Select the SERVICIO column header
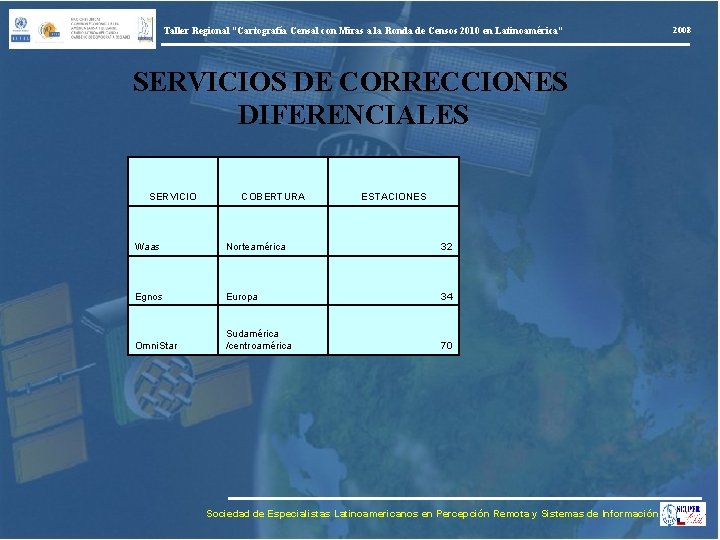Viewport: 720px width, 540px height. click(173, 182)
